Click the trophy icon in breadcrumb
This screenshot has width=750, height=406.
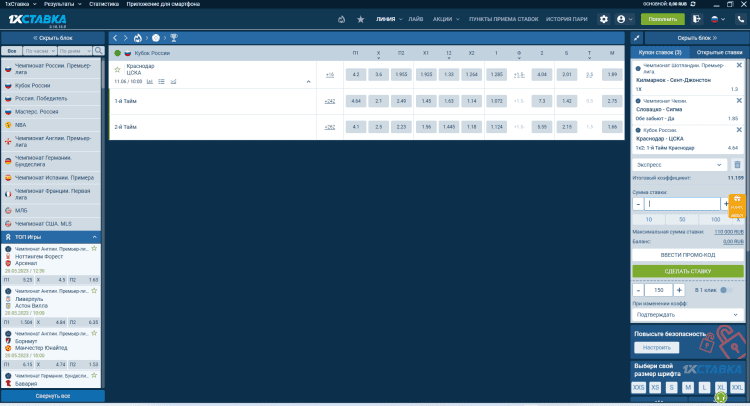(174, 38)
